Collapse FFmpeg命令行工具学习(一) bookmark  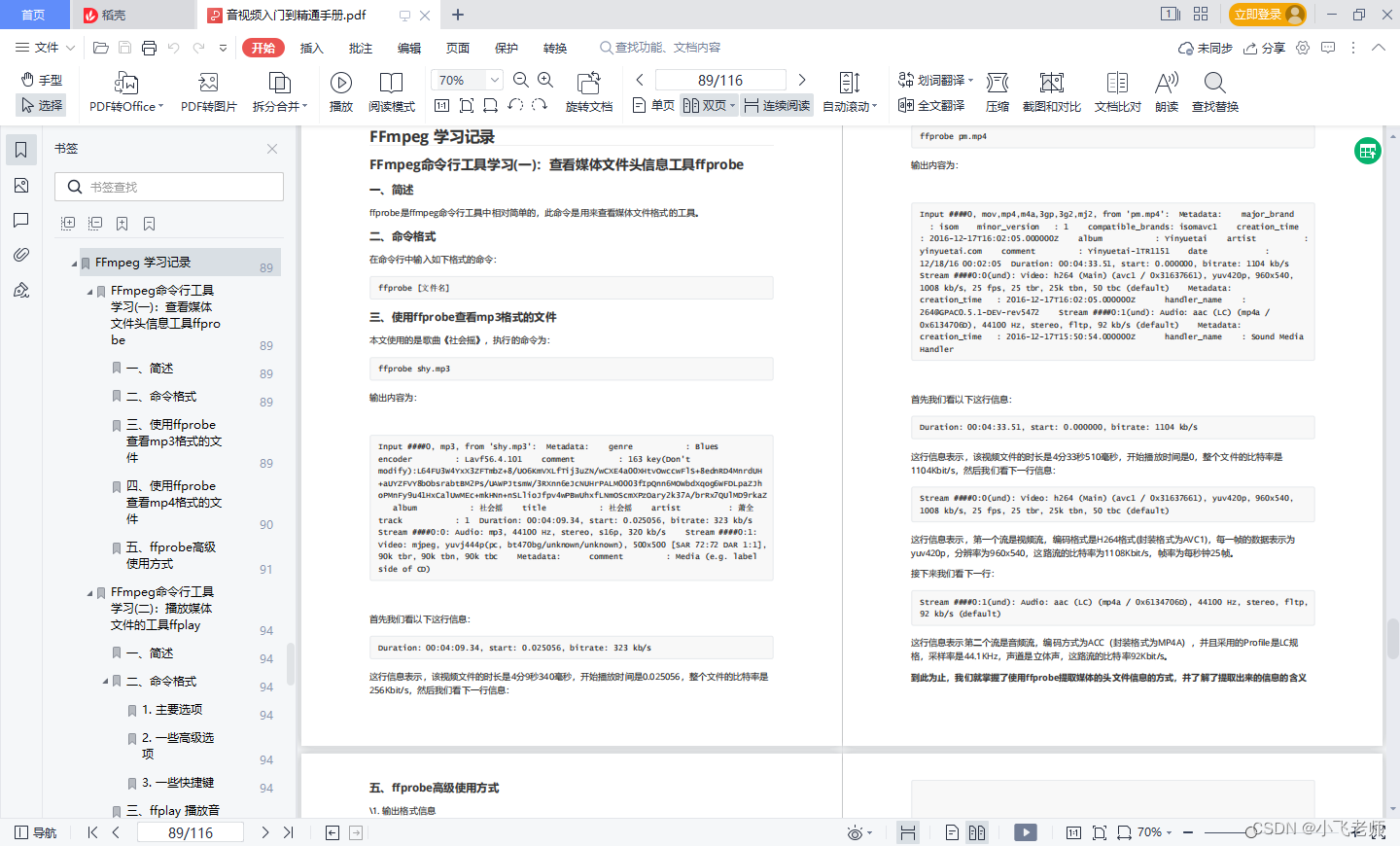click(90, 292)
